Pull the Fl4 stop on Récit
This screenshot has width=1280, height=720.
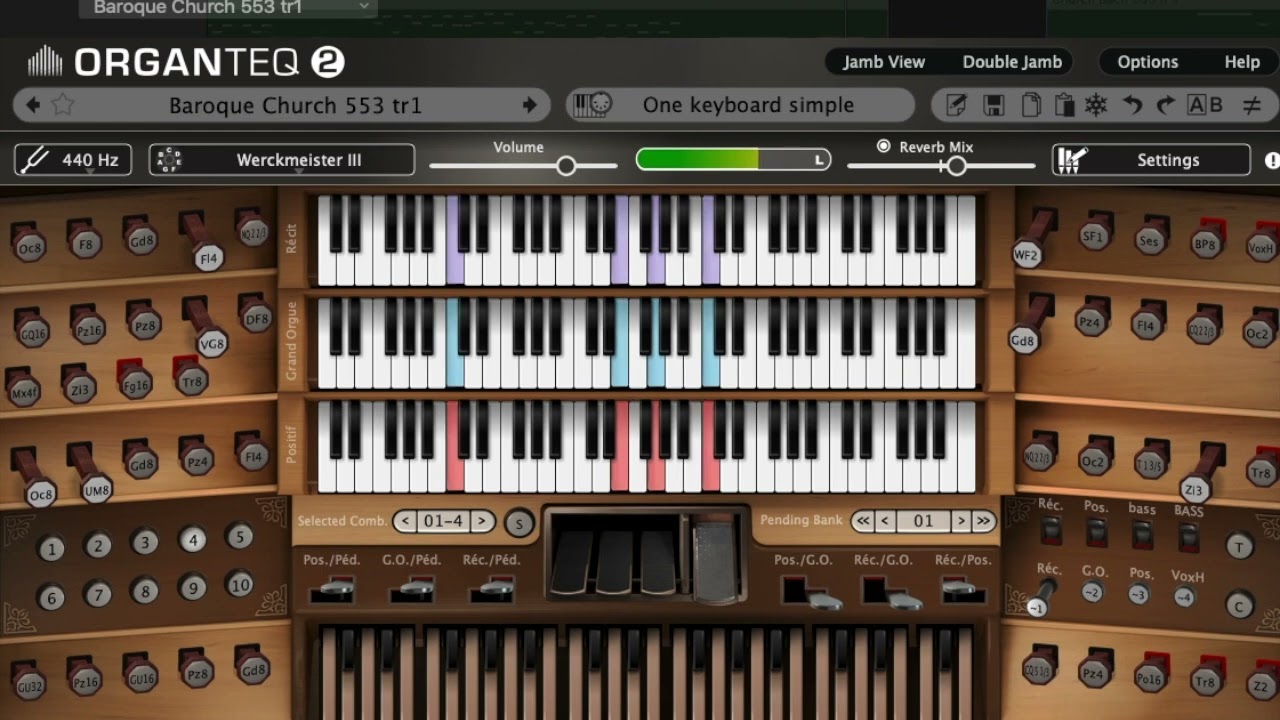[208, 258]
